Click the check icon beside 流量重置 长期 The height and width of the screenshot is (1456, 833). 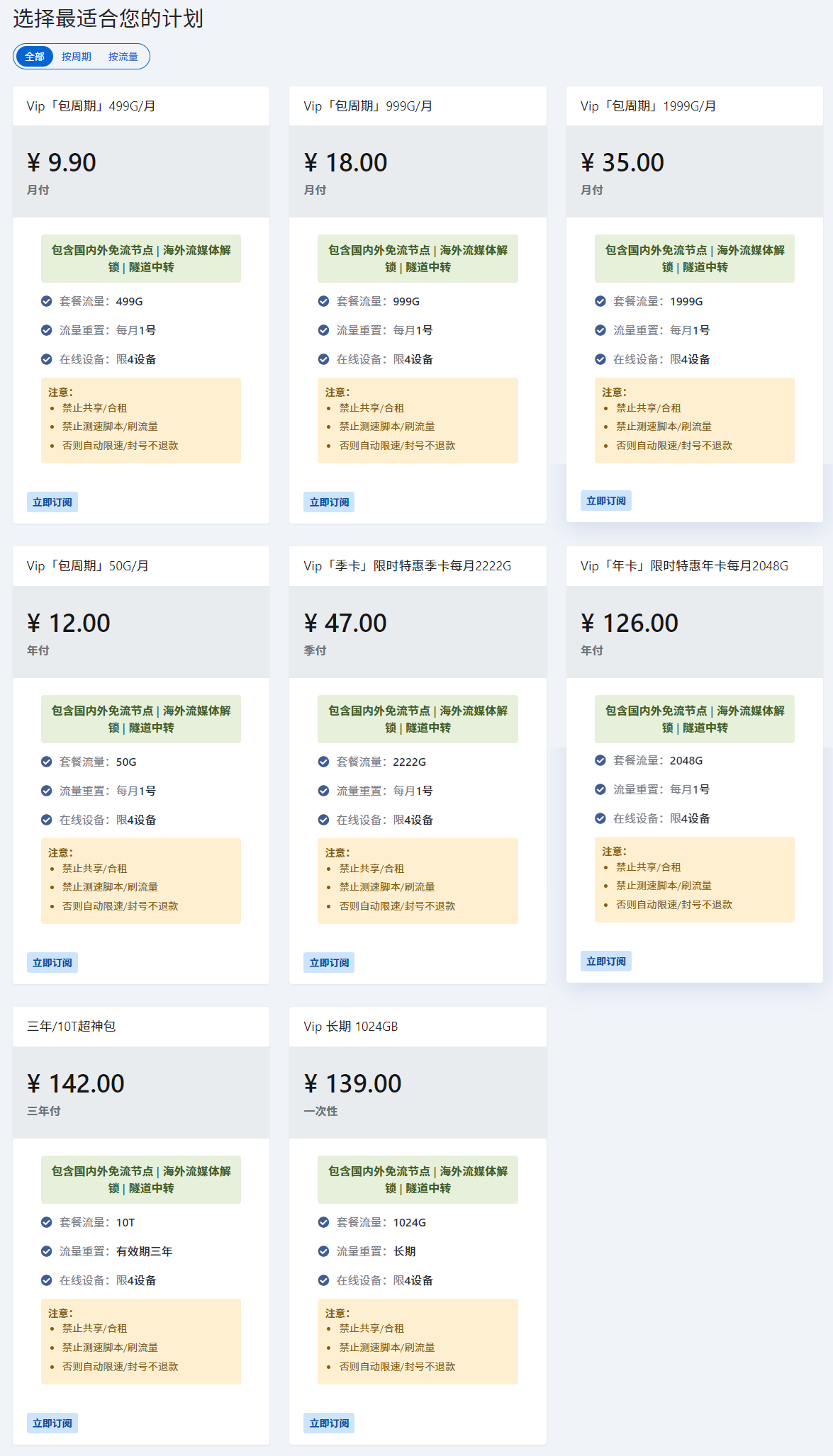pyautogui.click(x=323, y=1251)
